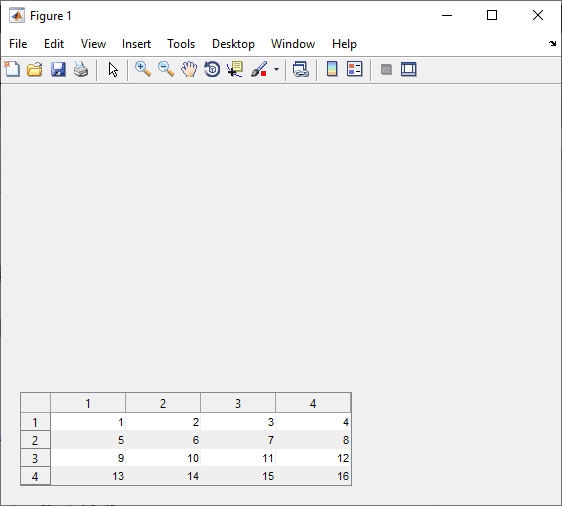Click the cell containing value 13
The height and width of the screenshot is (506, 562).
click(x=88, y=476)
